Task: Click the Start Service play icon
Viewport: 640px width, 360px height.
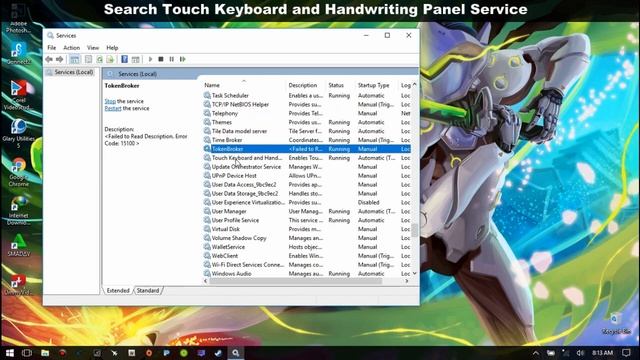Action: 150,59
